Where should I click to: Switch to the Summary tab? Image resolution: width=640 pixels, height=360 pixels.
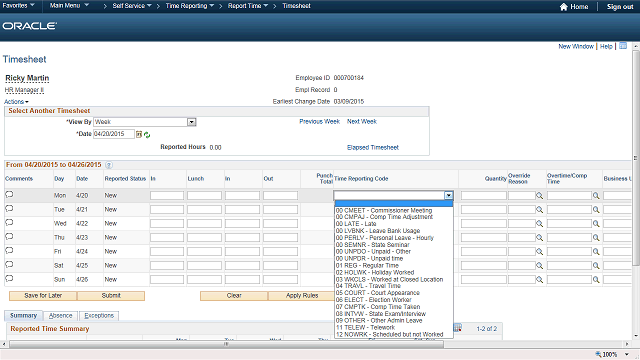pos(23,316)
